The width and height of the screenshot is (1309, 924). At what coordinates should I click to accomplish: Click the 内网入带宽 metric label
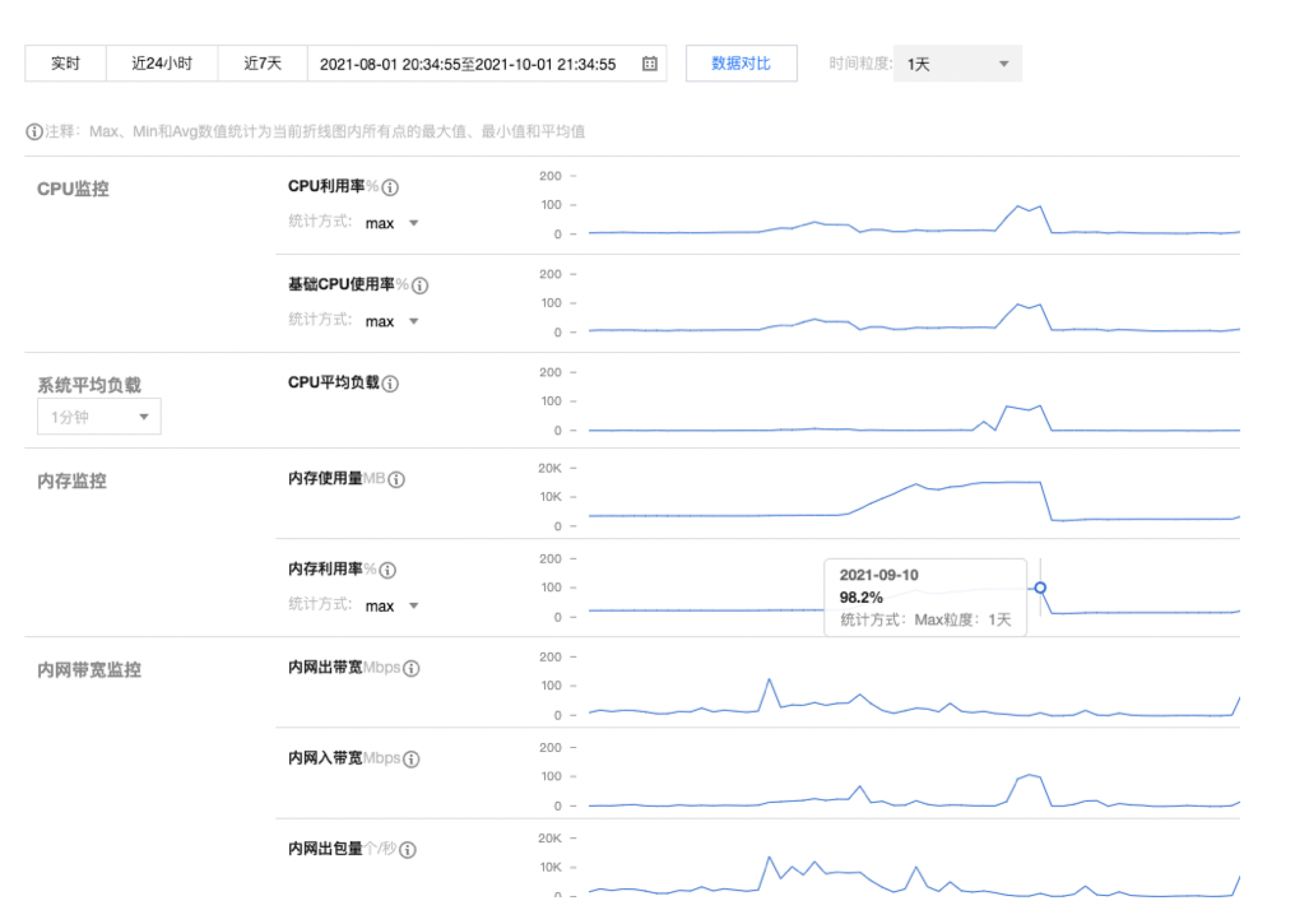pyautogui.click(x=325, y=758)
